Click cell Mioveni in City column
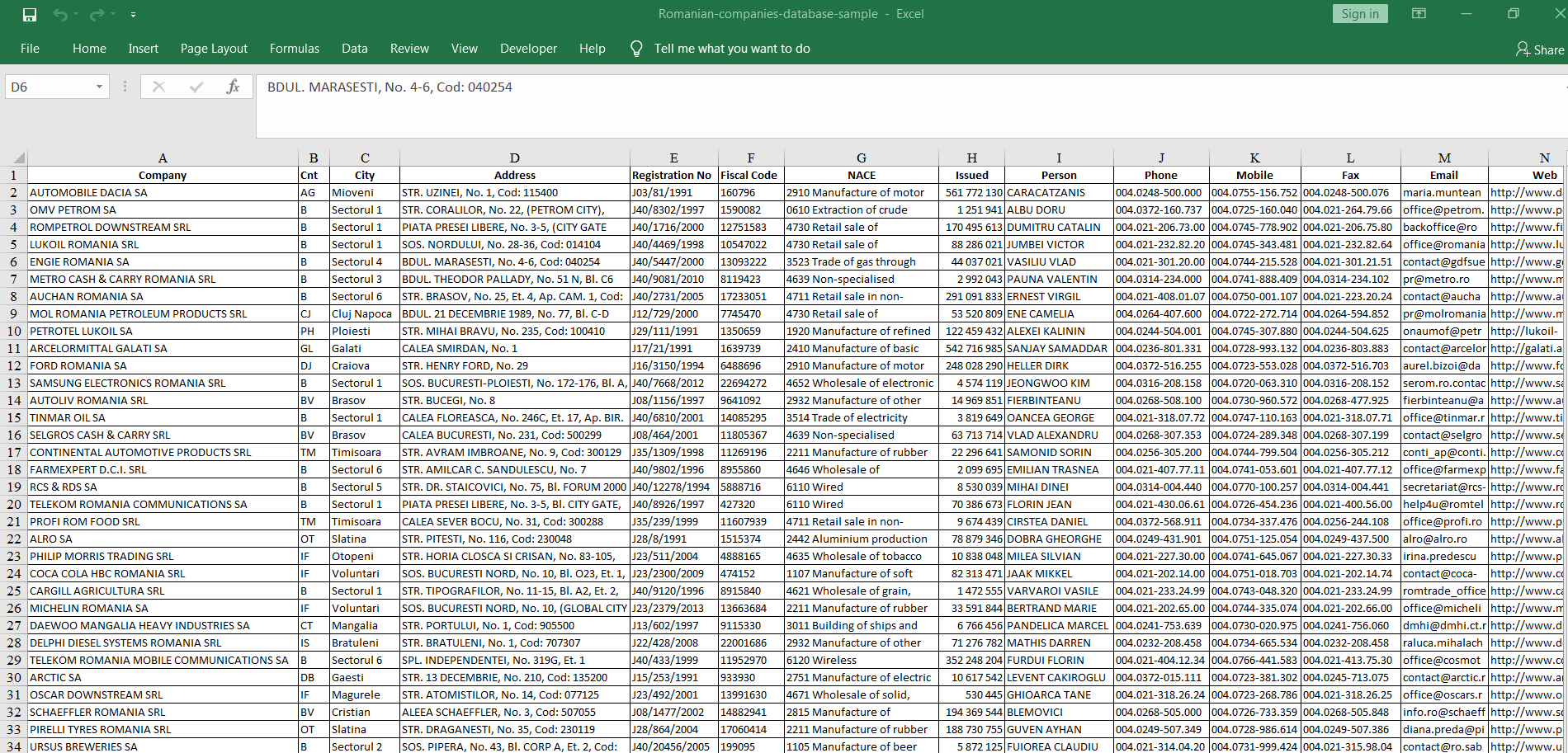 click(365, 192)
